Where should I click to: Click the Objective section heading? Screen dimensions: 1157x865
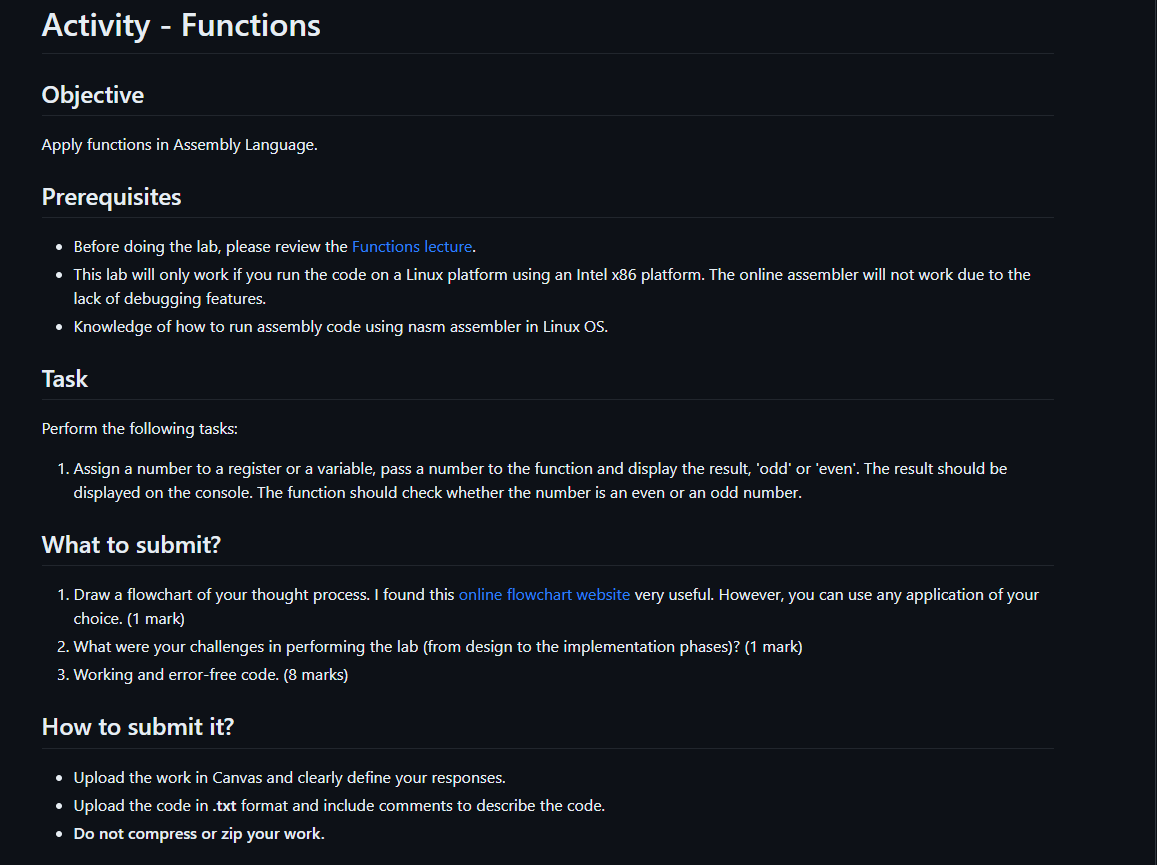93,95
